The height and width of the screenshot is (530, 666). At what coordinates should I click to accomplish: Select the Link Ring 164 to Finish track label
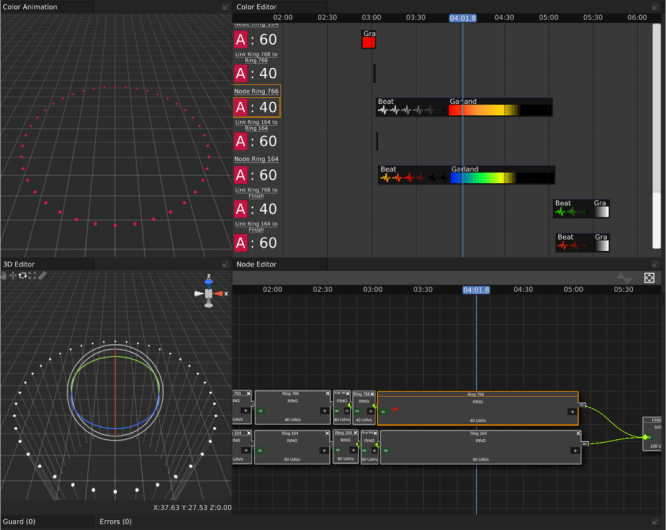point(256,227)
